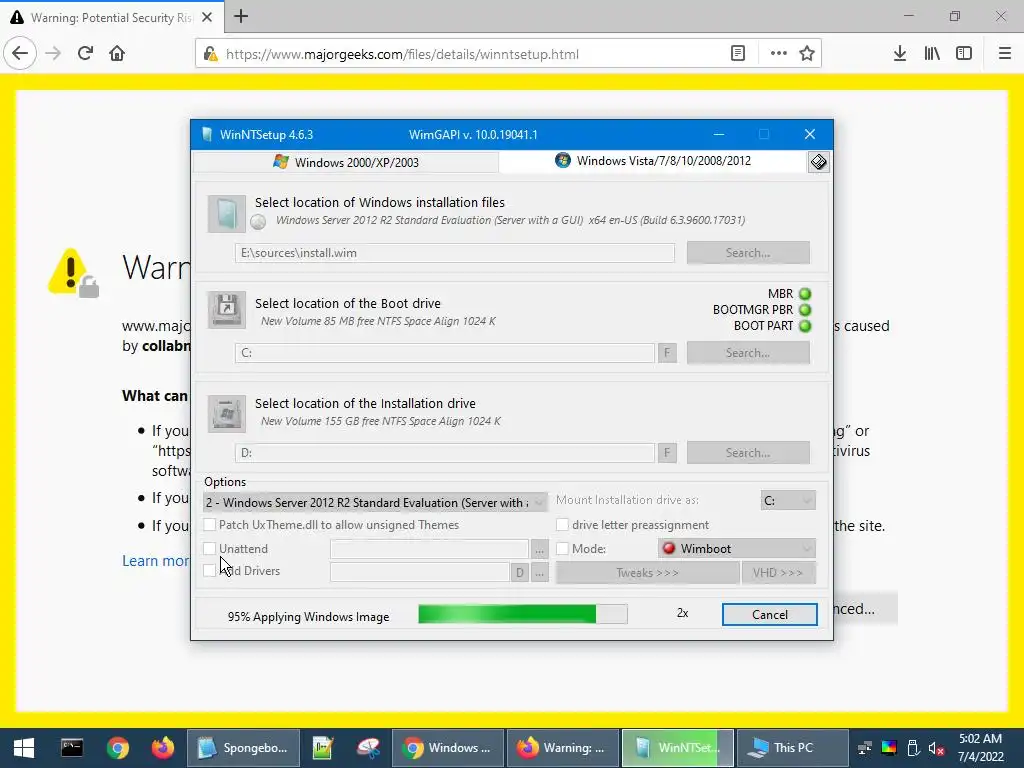The image size is (1024, 768).
Task: Open Tweaks >>> panel
Action: [647, 573]
